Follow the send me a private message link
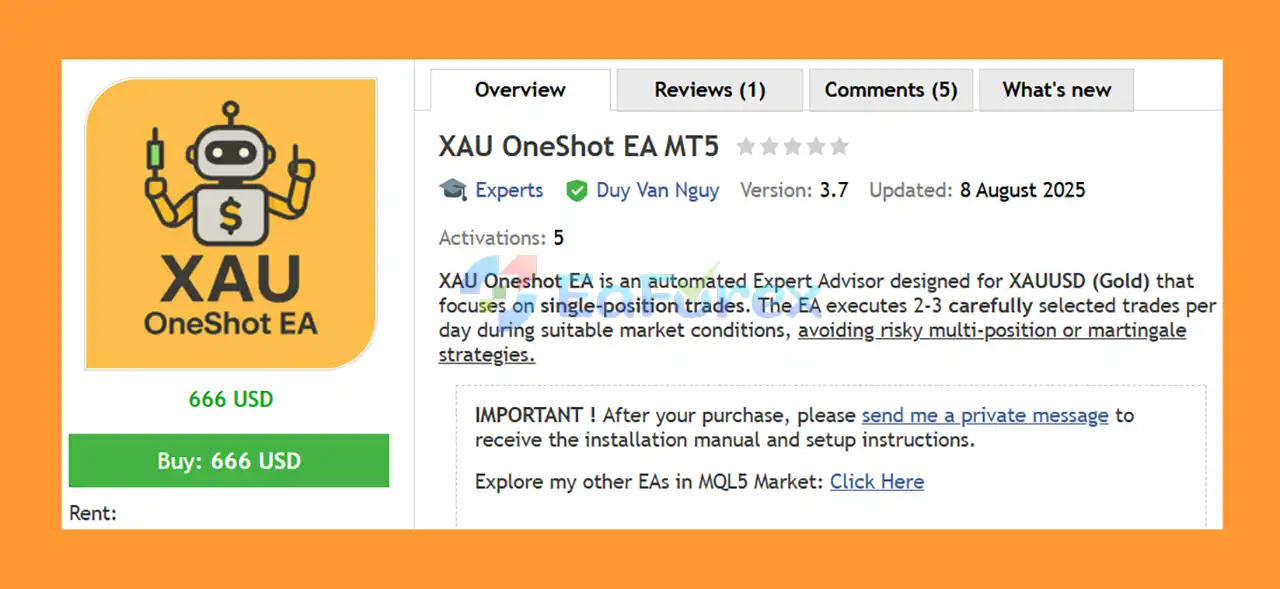Viewport: 1280px width, 589px height. [x=985, y=415]
